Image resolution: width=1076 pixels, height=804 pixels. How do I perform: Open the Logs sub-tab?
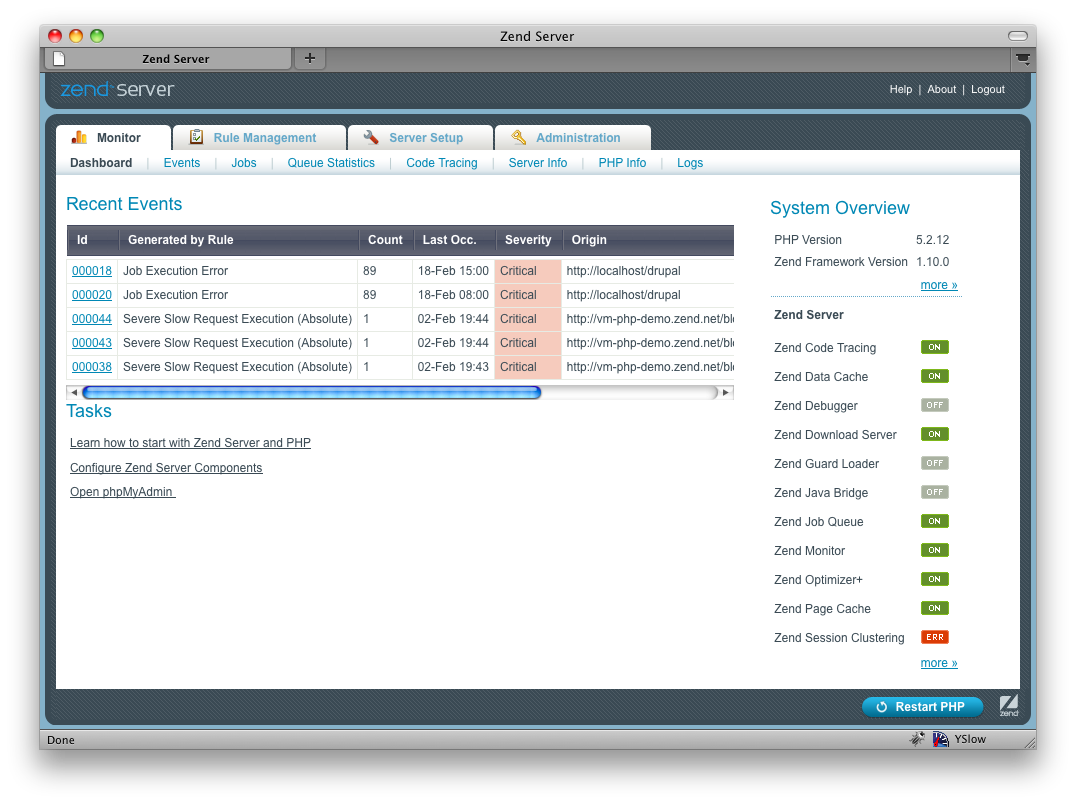(x=690, y=163)
